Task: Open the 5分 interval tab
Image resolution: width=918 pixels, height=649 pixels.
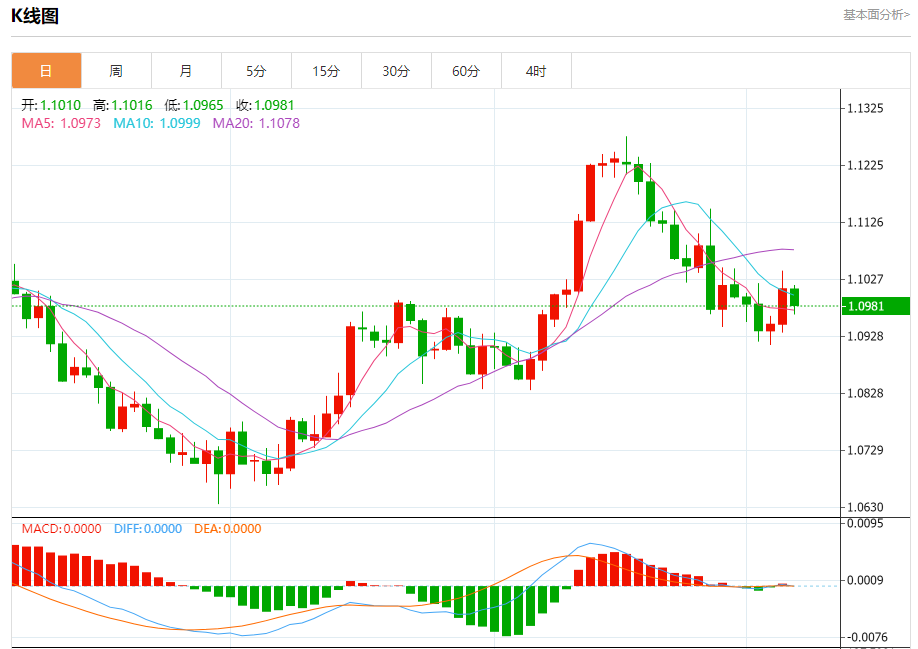Action: 256,71
